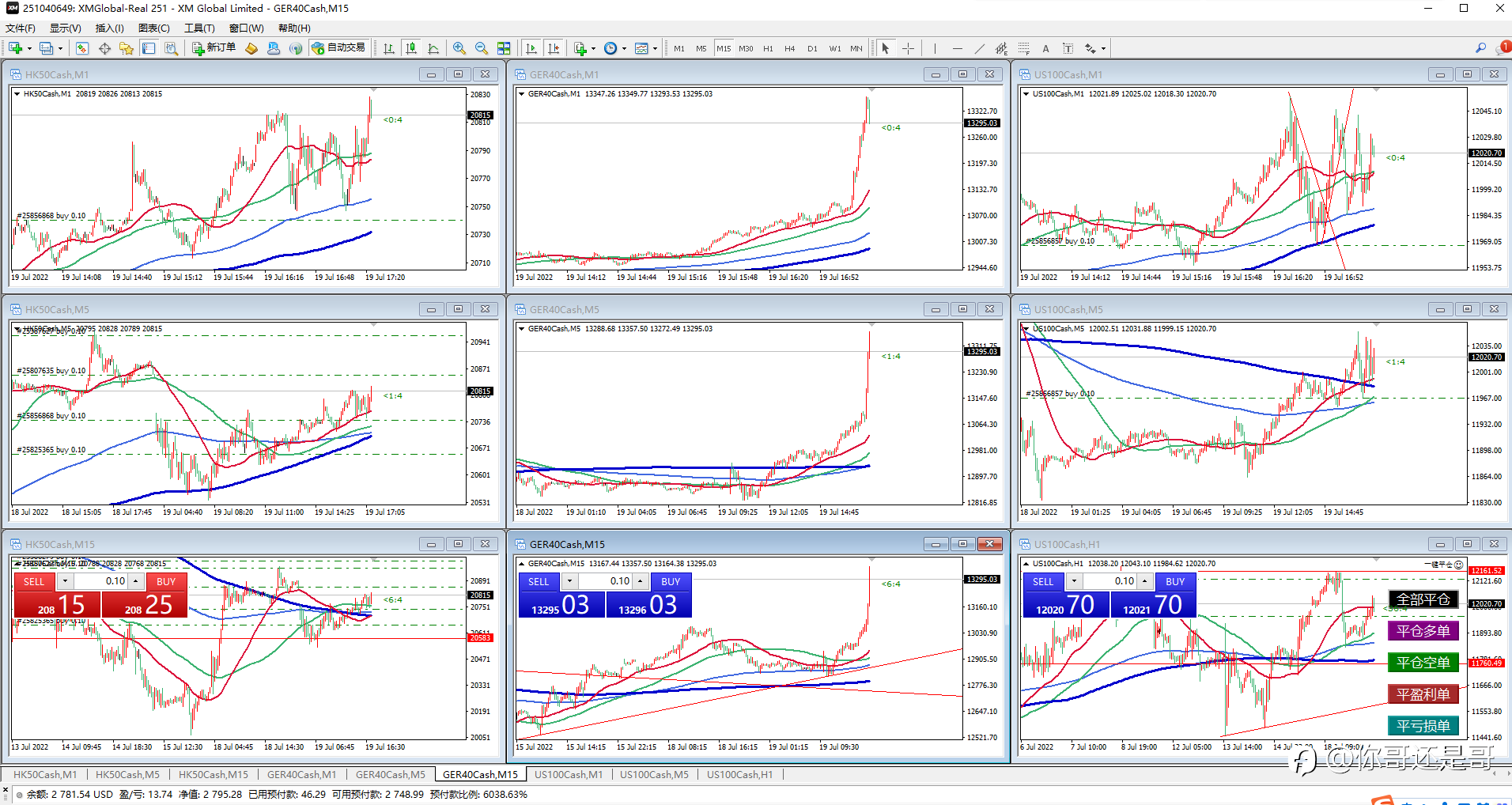Screen dimensions: 1512x805
Task: Switch to the US100Cash,H1 bottom tab
Action: 739,775
